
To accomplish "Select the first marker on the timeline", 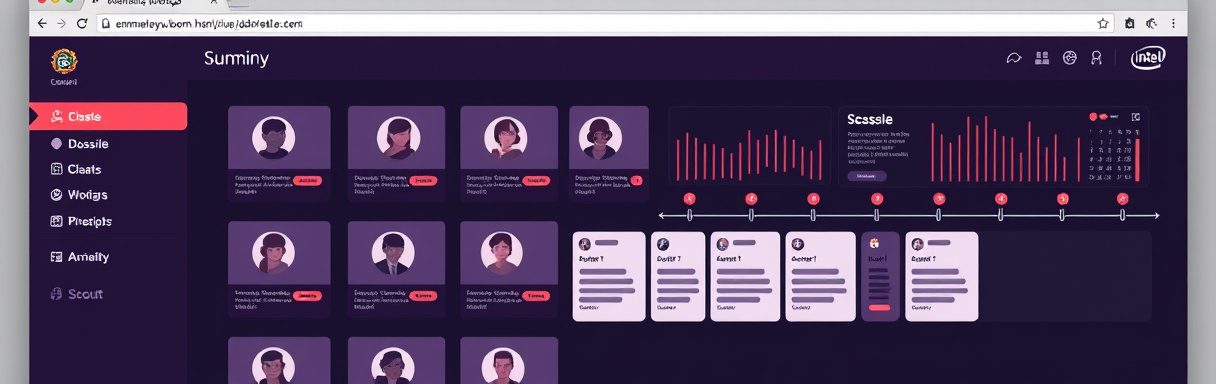I will coord(689,215).
